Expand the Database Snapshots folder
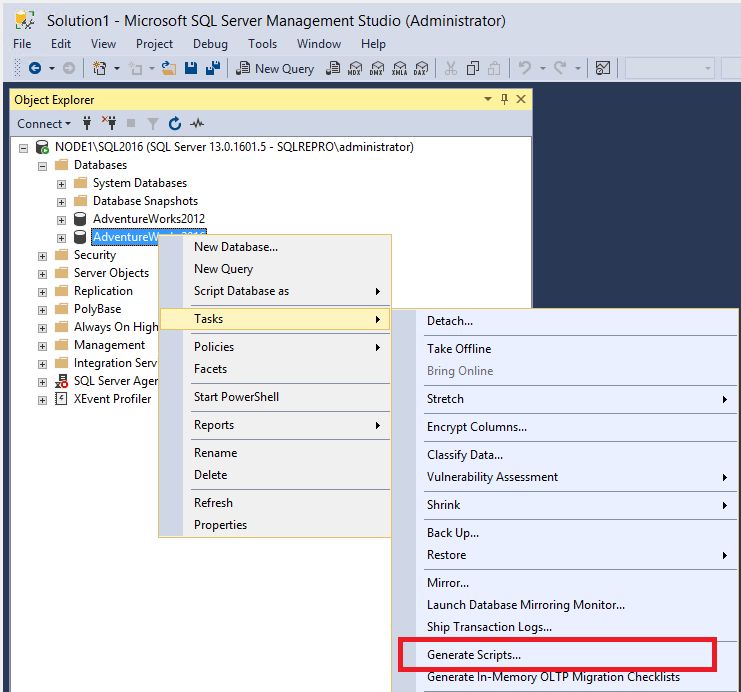Viewport: 741px width, 692px height. tap(61, 202)
